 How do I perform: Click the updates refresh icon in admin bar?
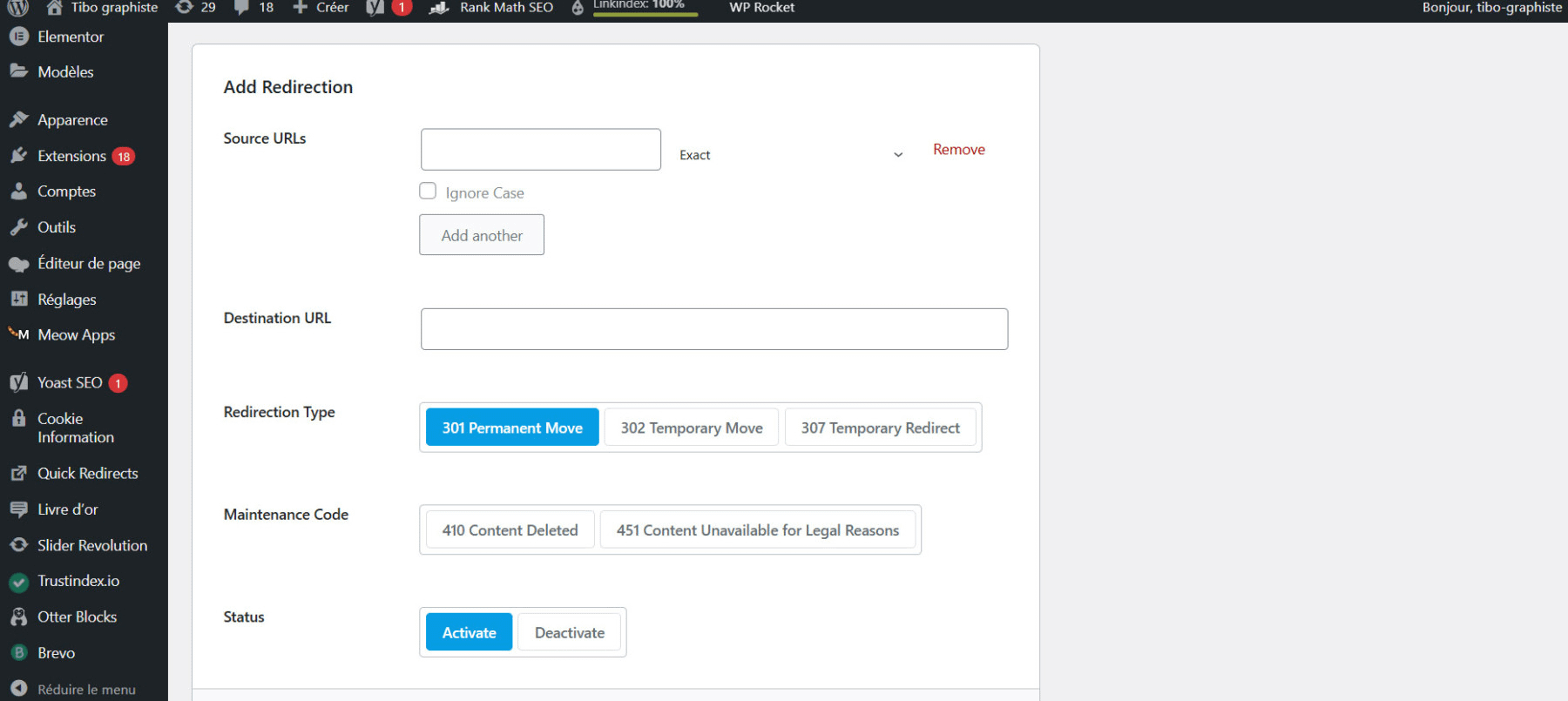coord(184,7)
